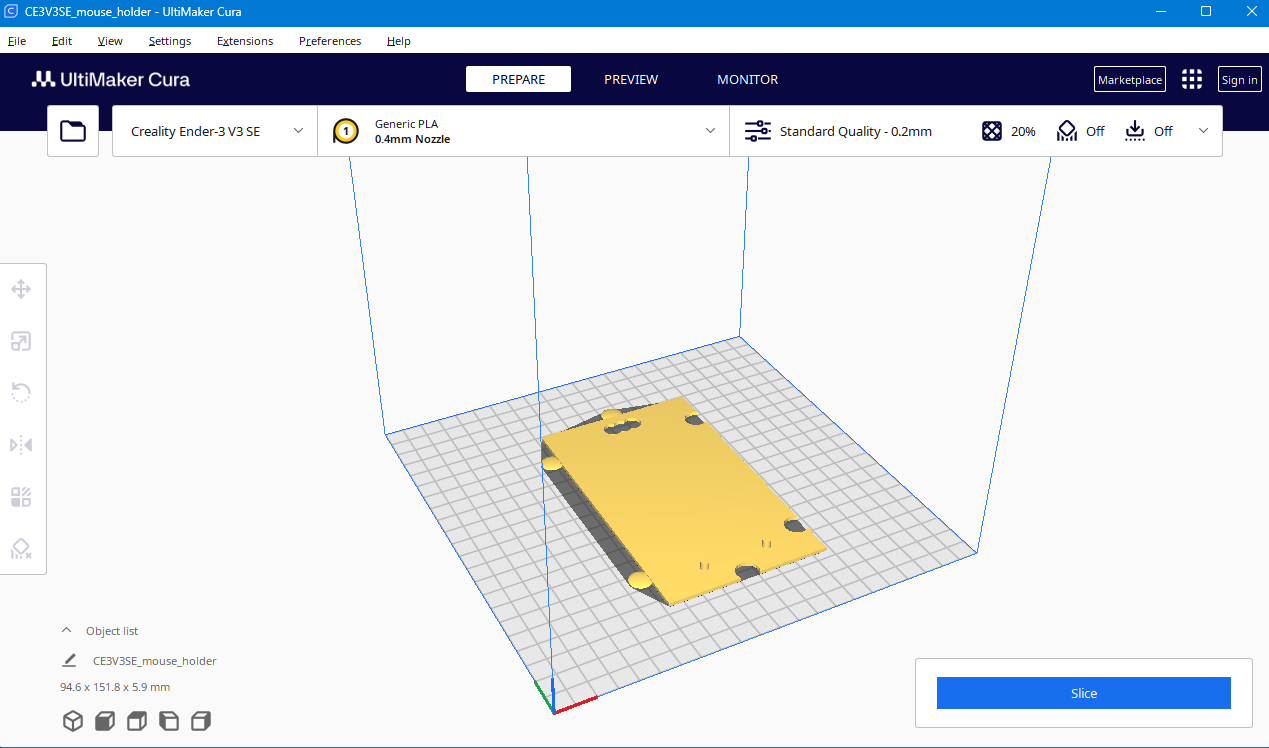Screen dimensions: 1269x748
Task: Click the support Off icon
Action: (x=1067, y=131)
